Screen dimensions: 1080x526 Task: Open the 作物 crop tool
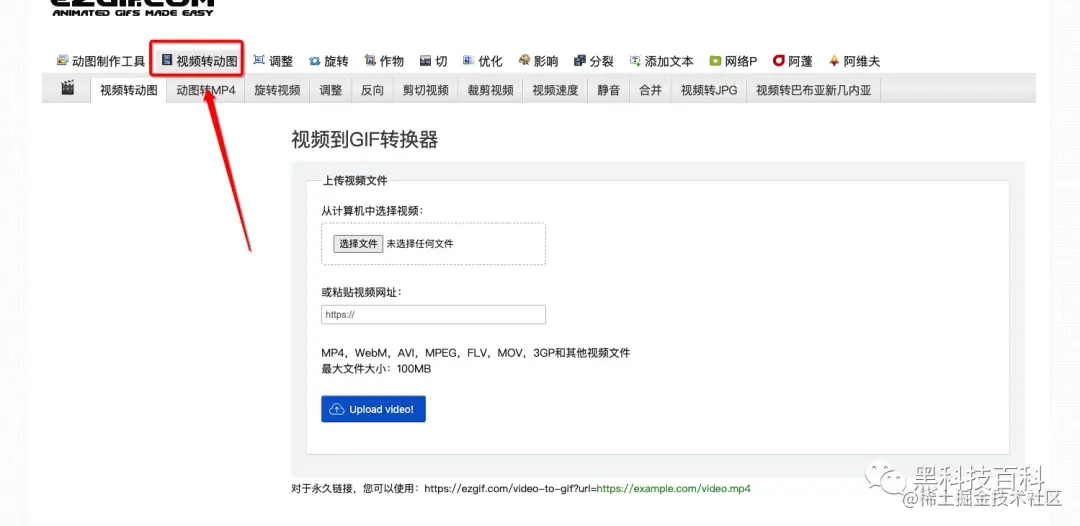click(x=384, y=61)
